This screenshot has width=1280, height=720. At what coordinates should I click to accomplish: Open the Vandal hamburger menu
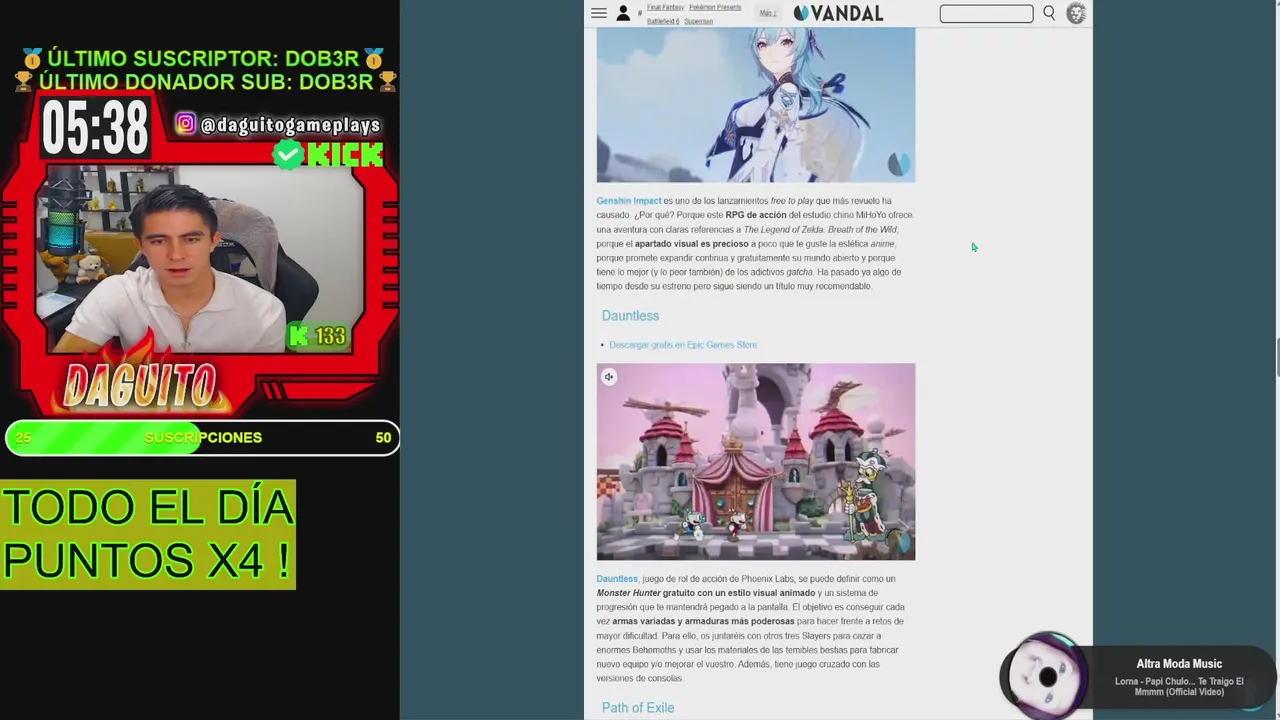click(x=598, y=13)
